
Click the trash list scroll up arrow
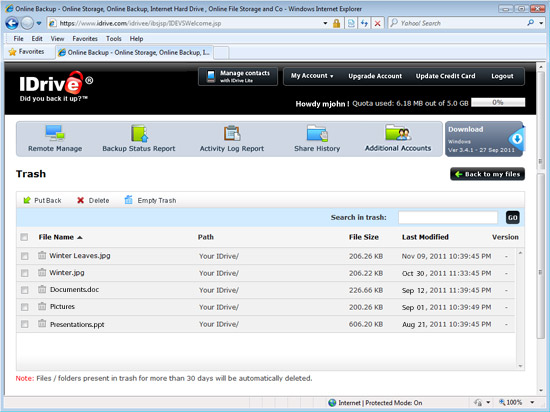pyautogui.click(x=520, y=252)
